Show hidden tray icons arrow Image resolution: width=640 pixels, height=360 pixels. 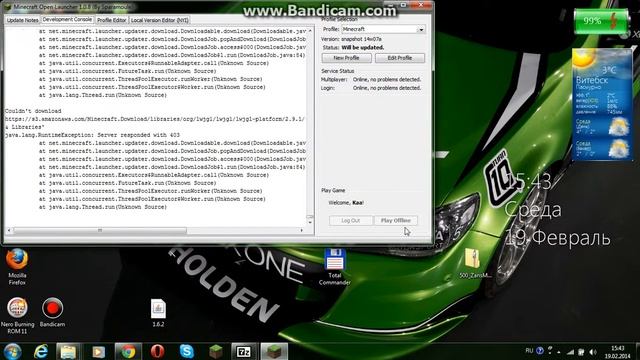point(558,352)
